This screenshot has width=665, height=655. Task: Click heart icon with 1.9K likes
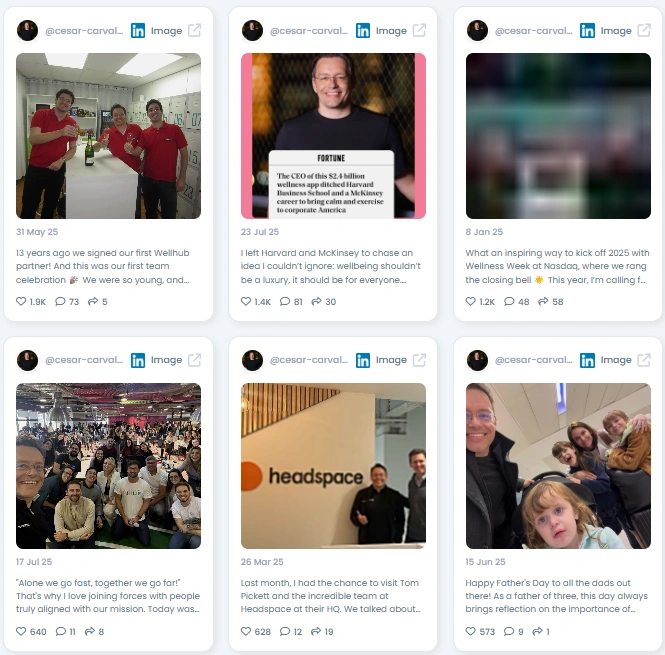tap(21, 301)
